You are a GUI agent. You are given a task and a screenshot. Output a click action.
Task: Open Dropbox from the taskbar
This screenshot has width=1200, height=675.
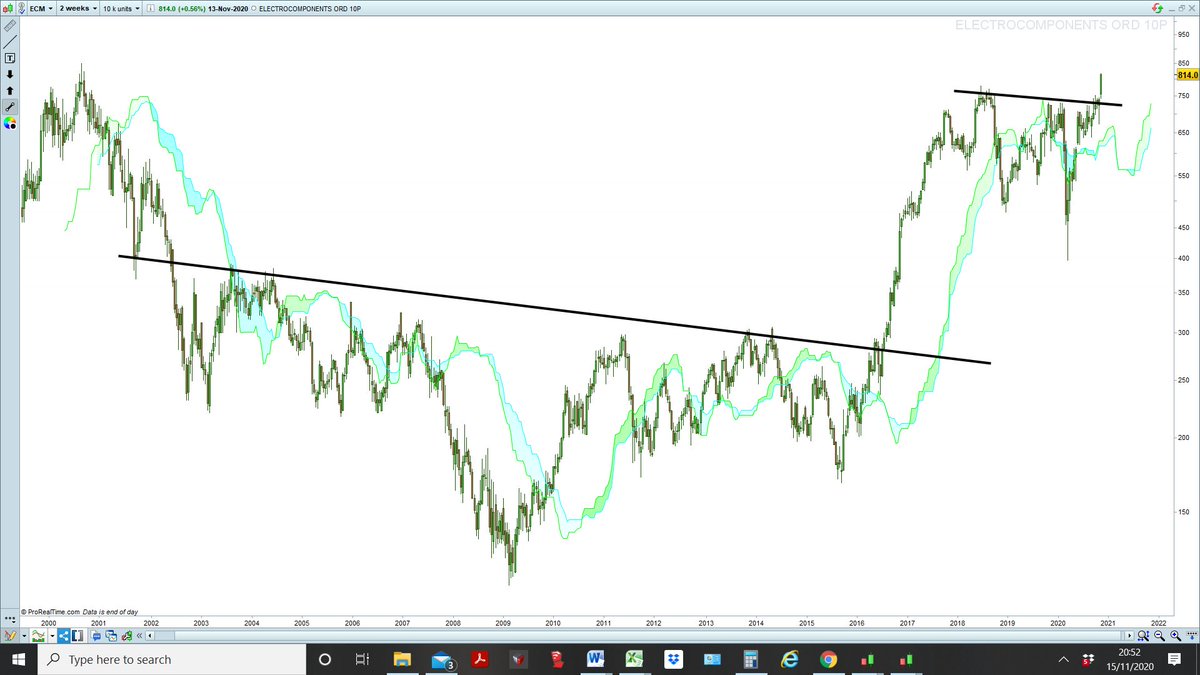[x=673, y=660]
